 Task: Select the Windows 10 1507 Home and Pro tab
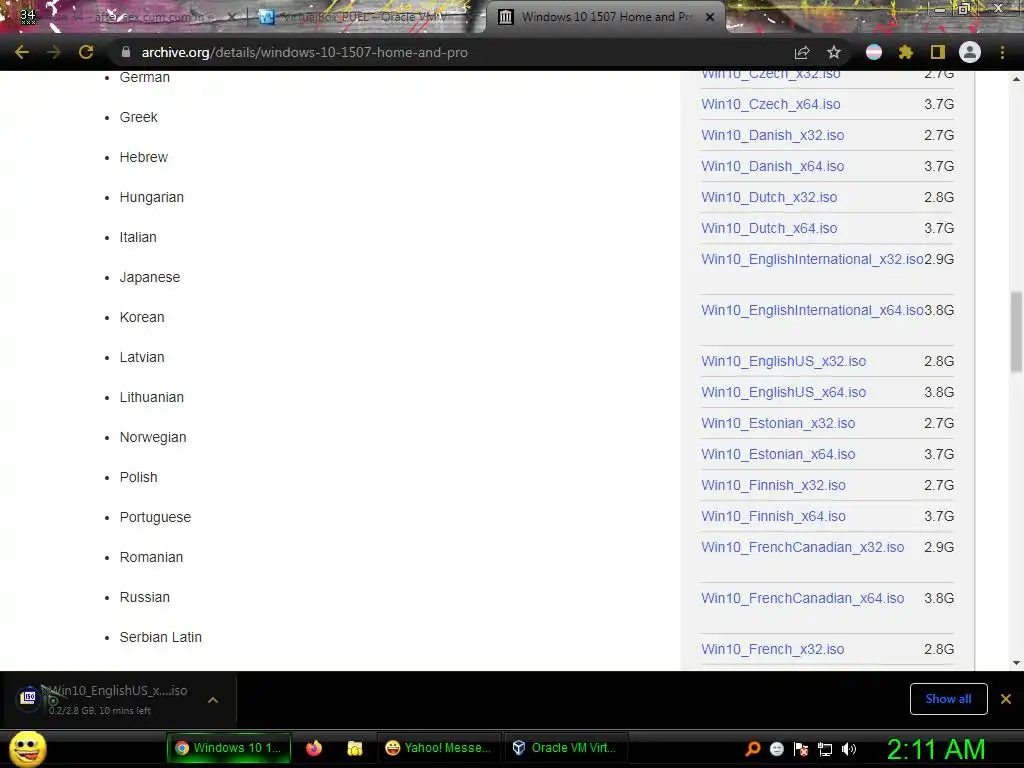tap(604, 17)
